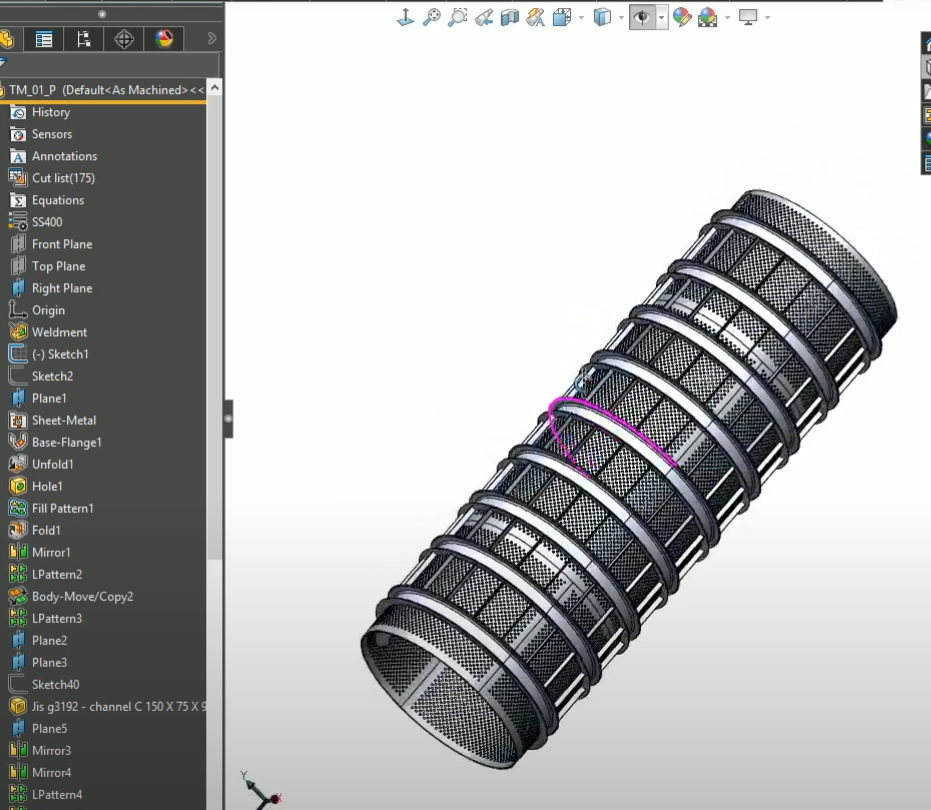This screenshot has width=931, height=810.
Task: Click the feature tree scroll-up arrow
Action: 215,89
